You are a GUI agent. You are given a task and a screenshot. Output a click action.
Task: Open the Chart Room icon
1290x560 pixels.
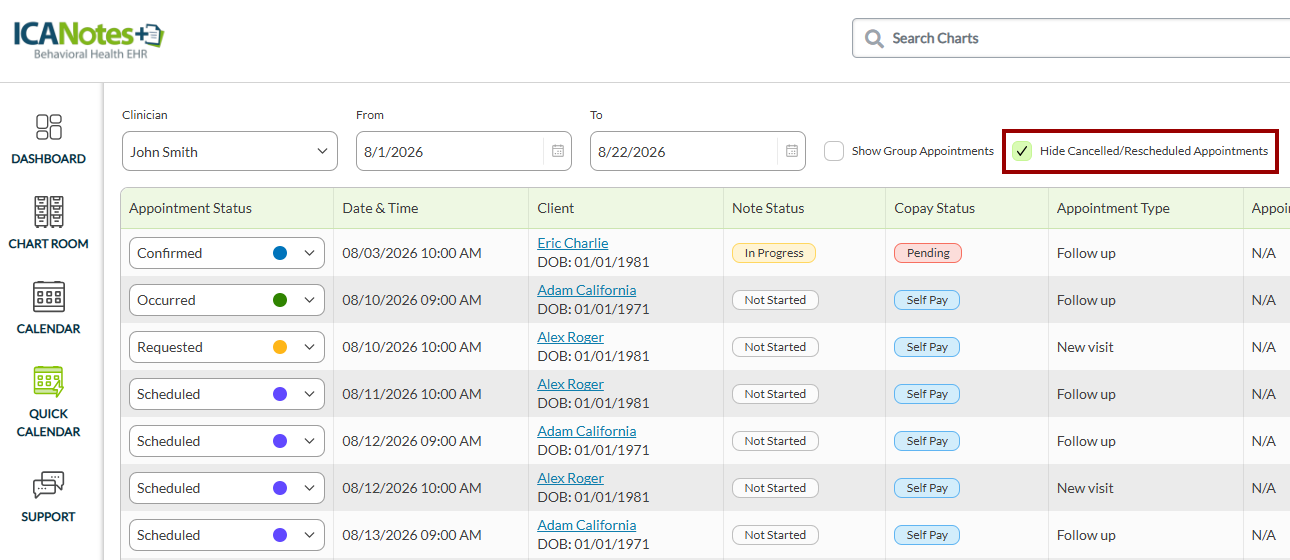48,212
